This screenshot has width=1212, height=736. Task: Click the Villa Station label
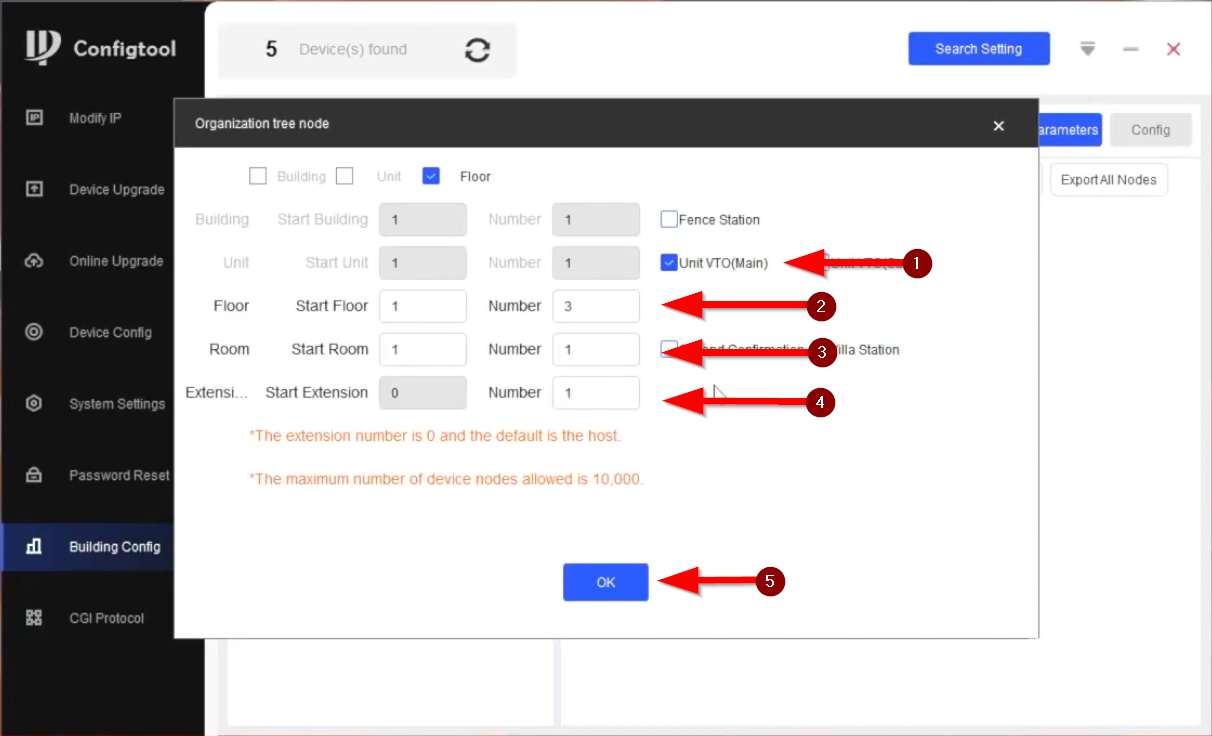pos(865,350)
